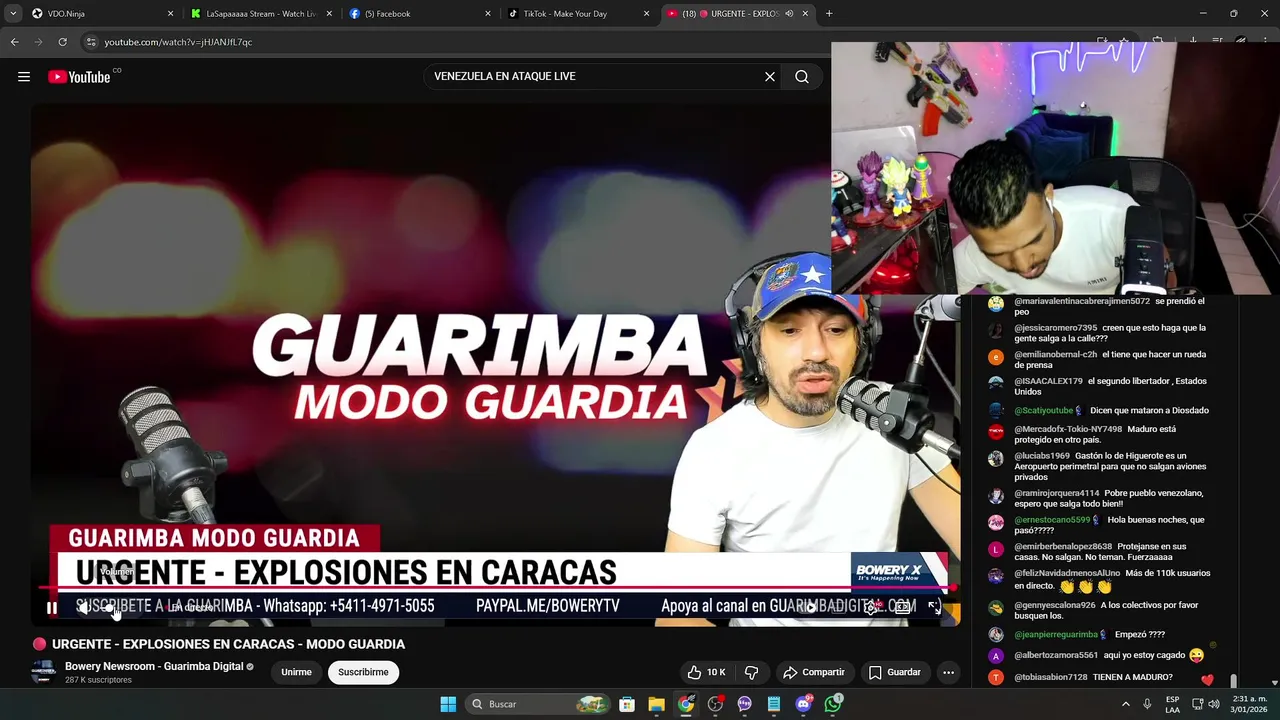Close the VDO.Ninja tab
Image resolution: width=1280 pixels, height=720 pixels.
[170, 14]
